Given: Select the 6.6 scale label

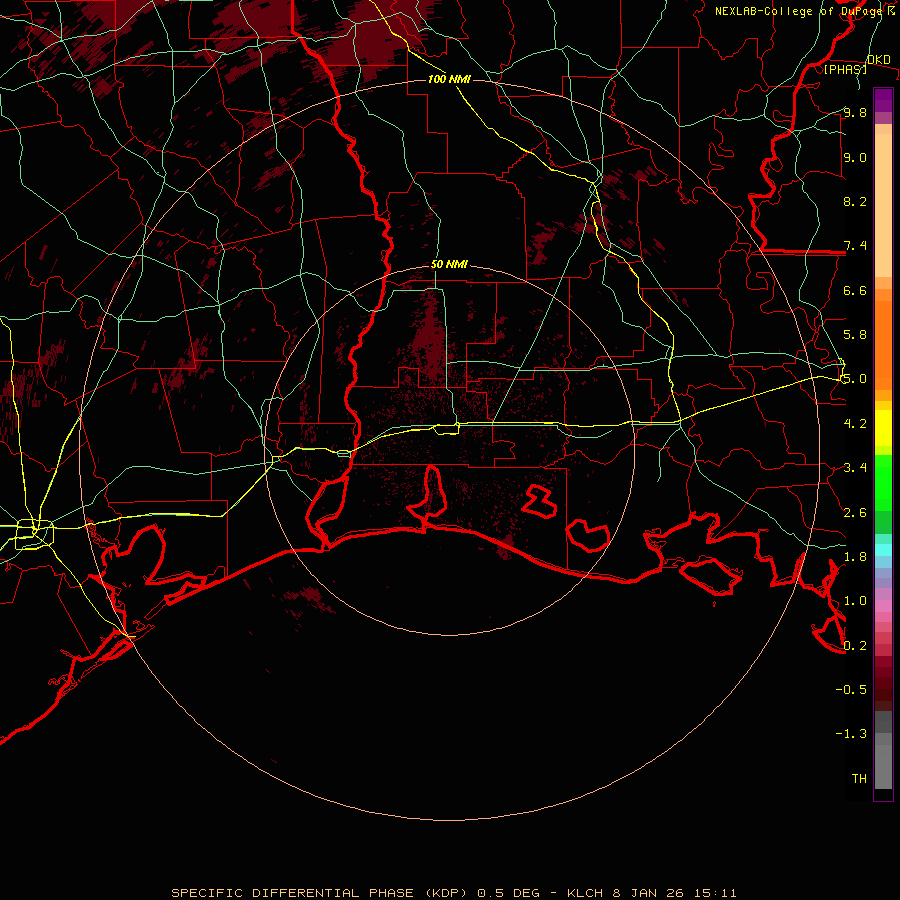Looking at the screenshot, I should (x=855, y=290).
